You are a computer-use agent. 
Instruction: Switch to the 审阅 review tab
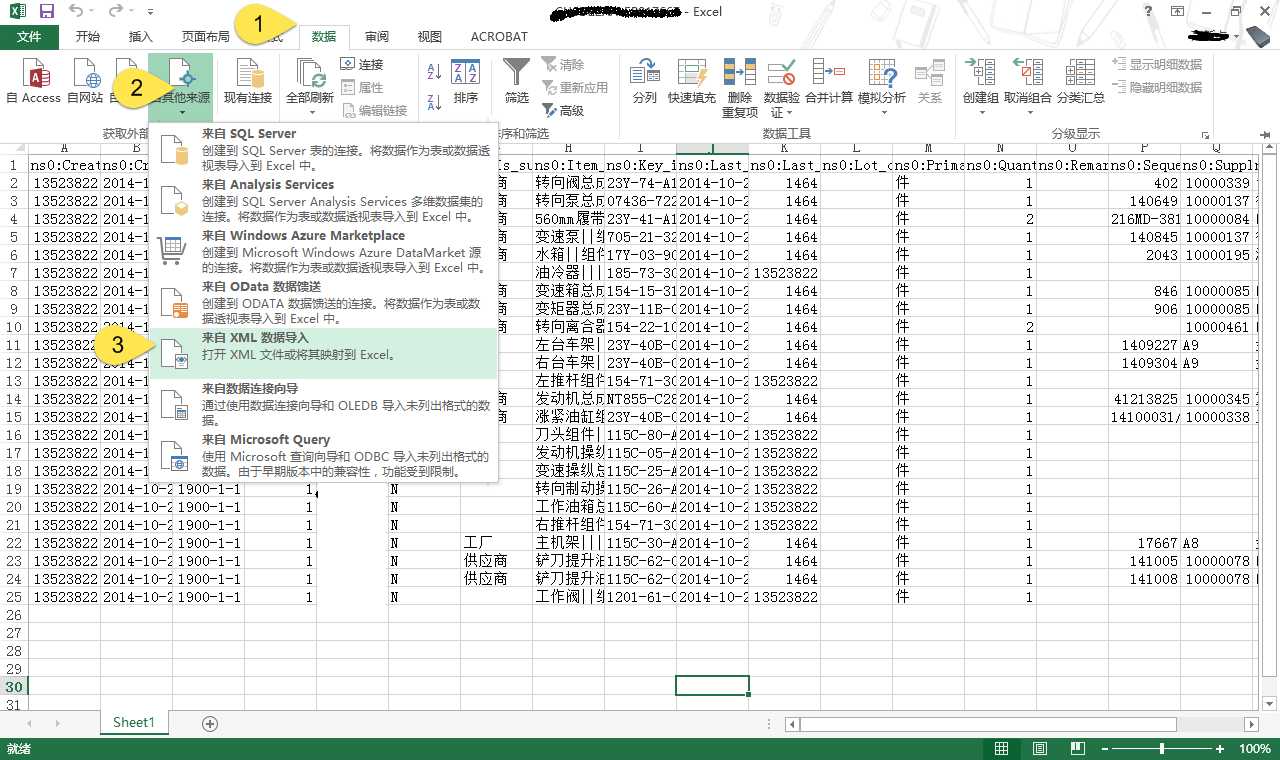click(x=377, y=37)
